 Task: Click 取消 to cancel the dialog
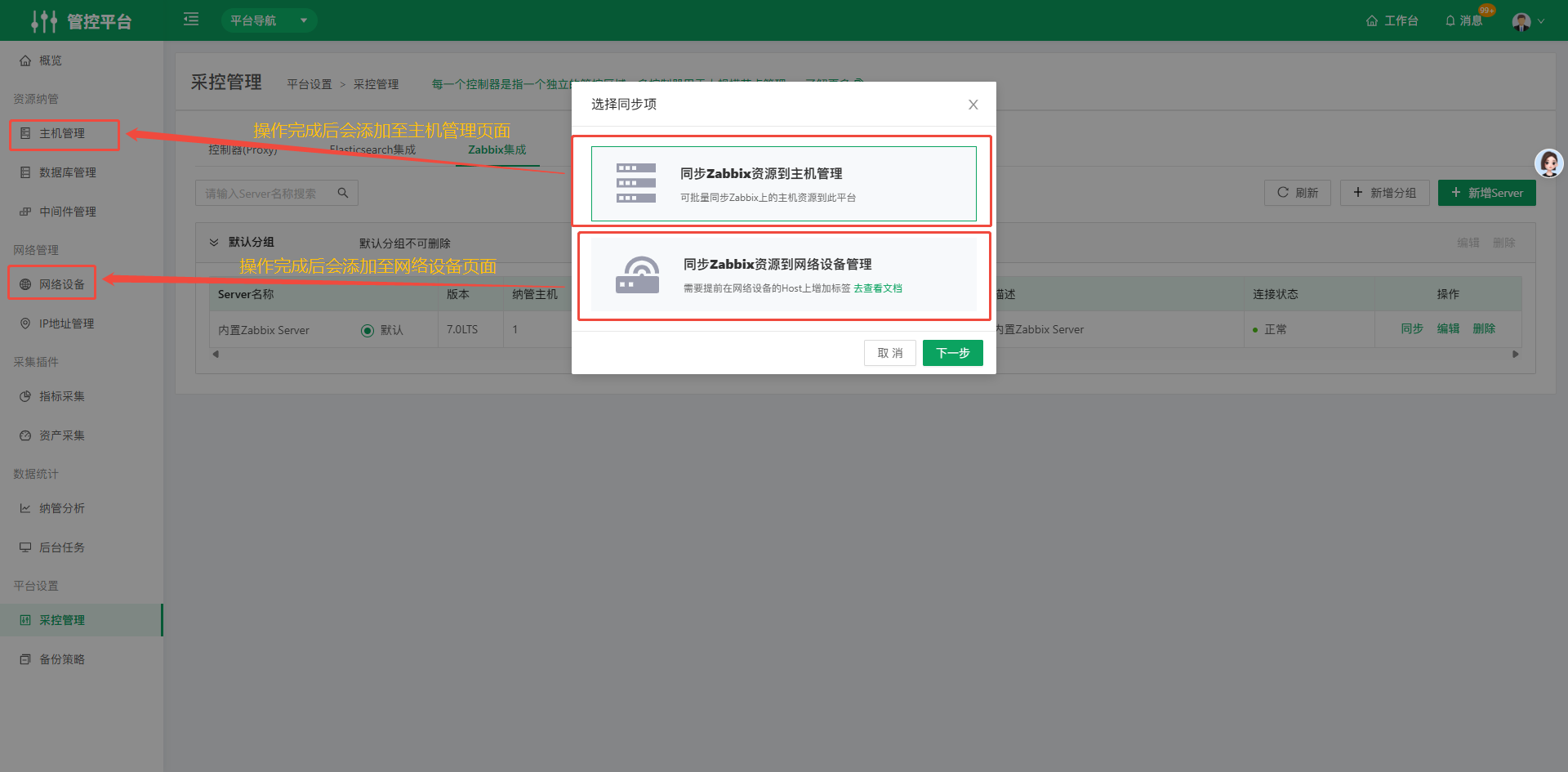point(889,353)
